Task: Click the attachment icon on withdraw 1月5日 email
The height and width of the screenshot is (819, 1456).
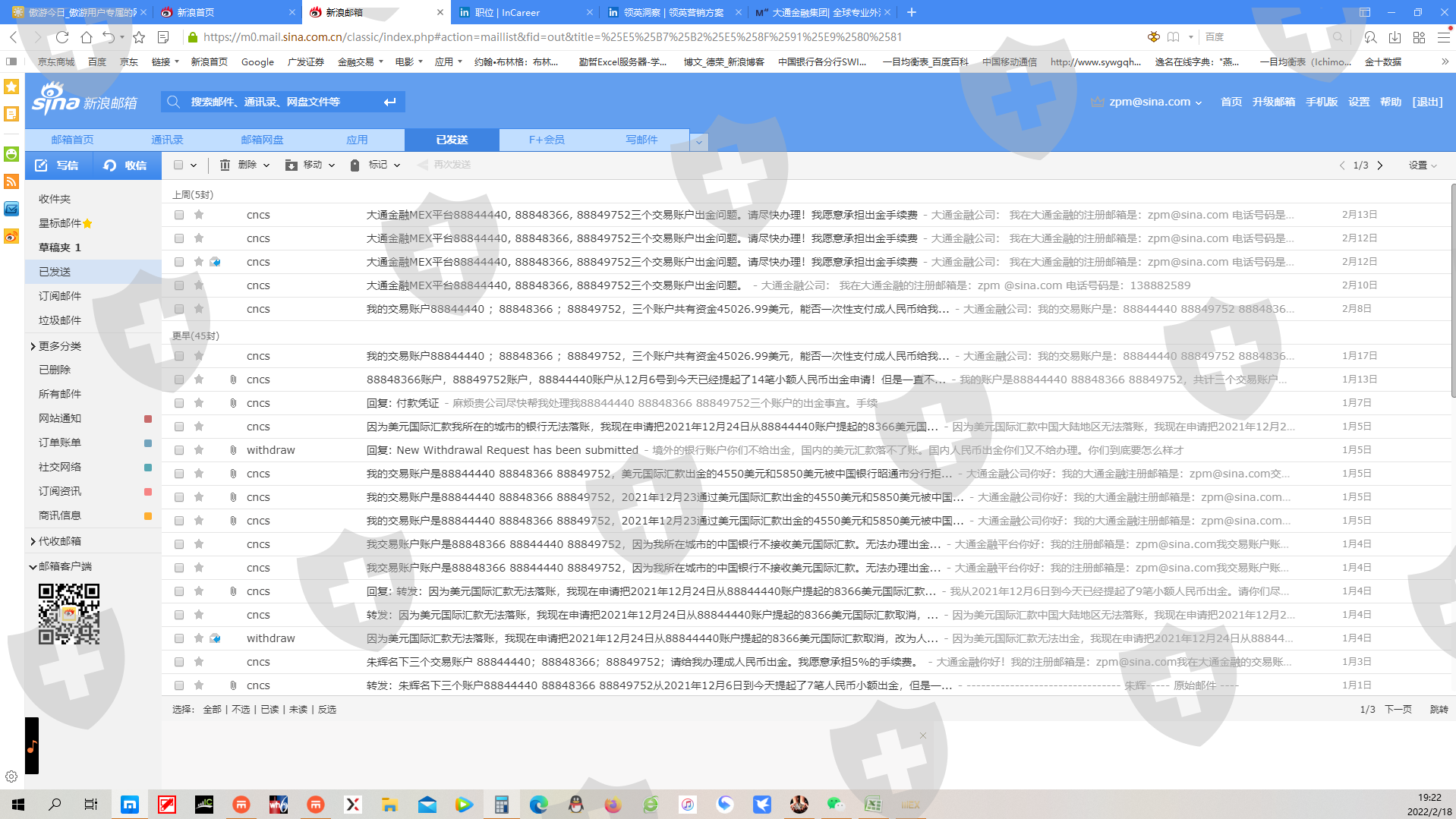Action: 233,450
